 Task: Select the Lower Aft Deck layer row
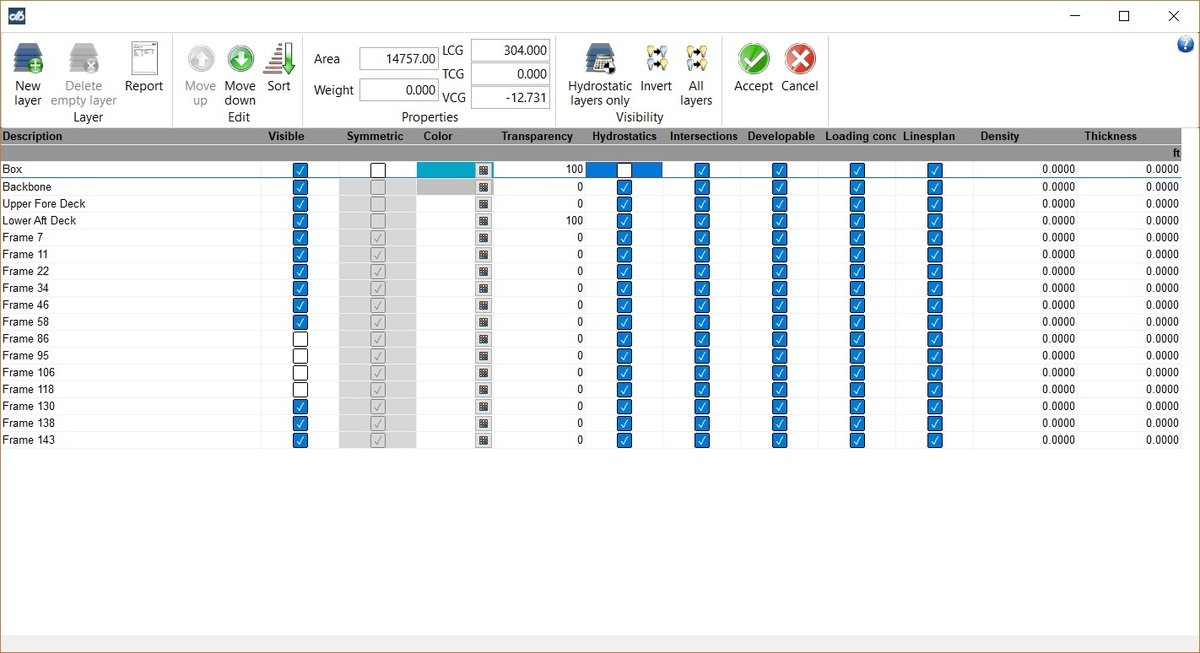tap(40, 221)
